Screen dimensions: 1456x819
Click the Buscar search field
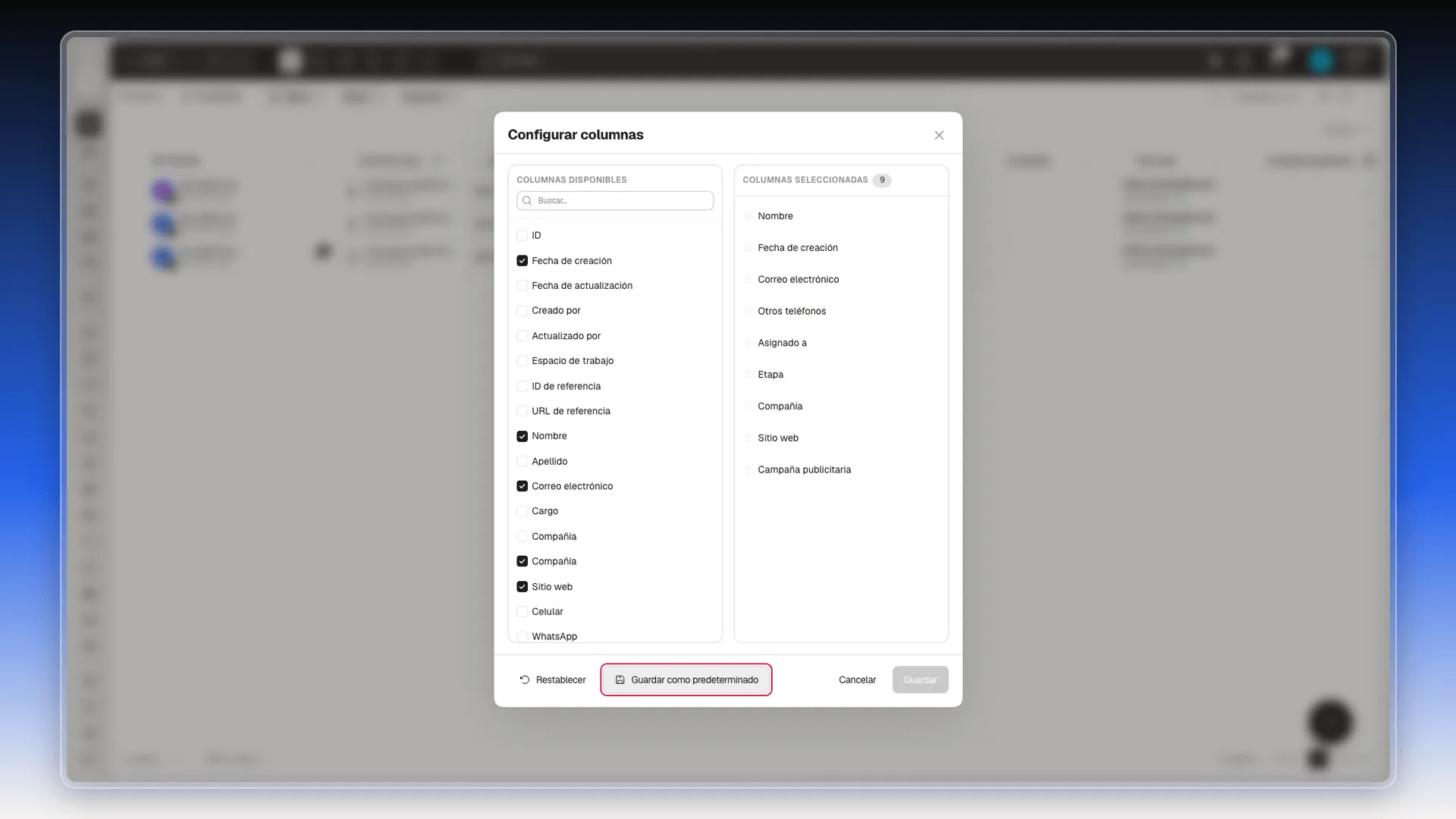(615, 200)
